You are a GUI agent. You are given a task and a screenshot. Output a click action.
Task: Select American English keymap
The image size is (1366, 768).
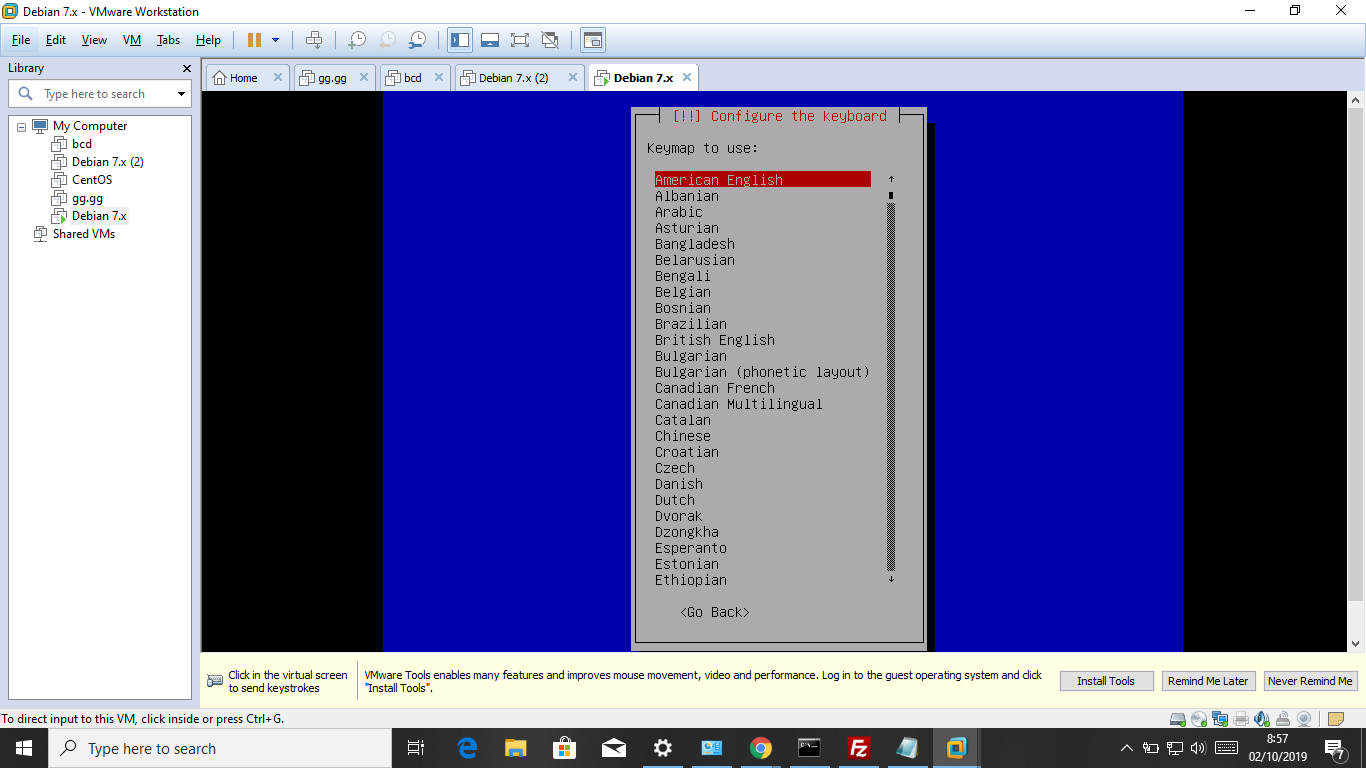pos(762,180)
